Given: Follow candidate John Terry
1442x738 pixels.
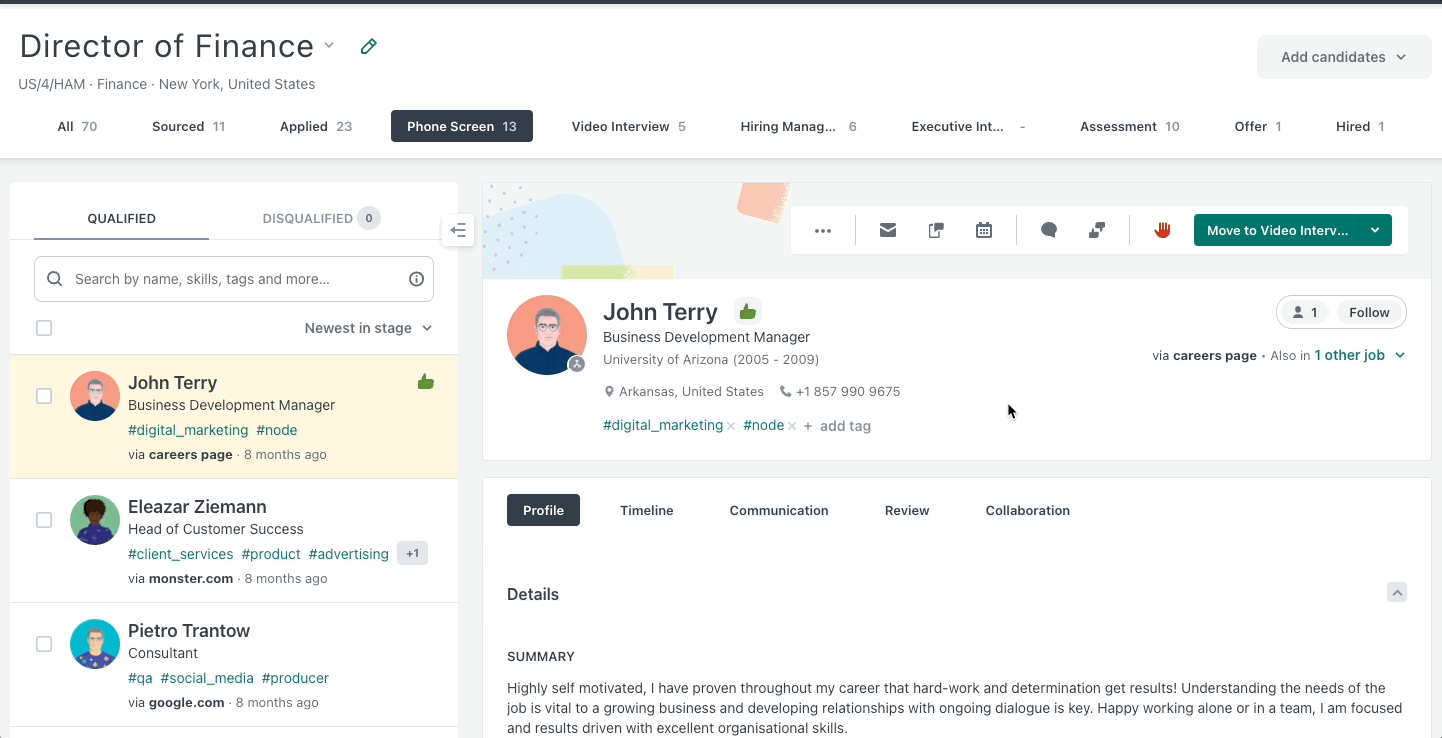Looking at the screenshot, I should coord(1368,311).
